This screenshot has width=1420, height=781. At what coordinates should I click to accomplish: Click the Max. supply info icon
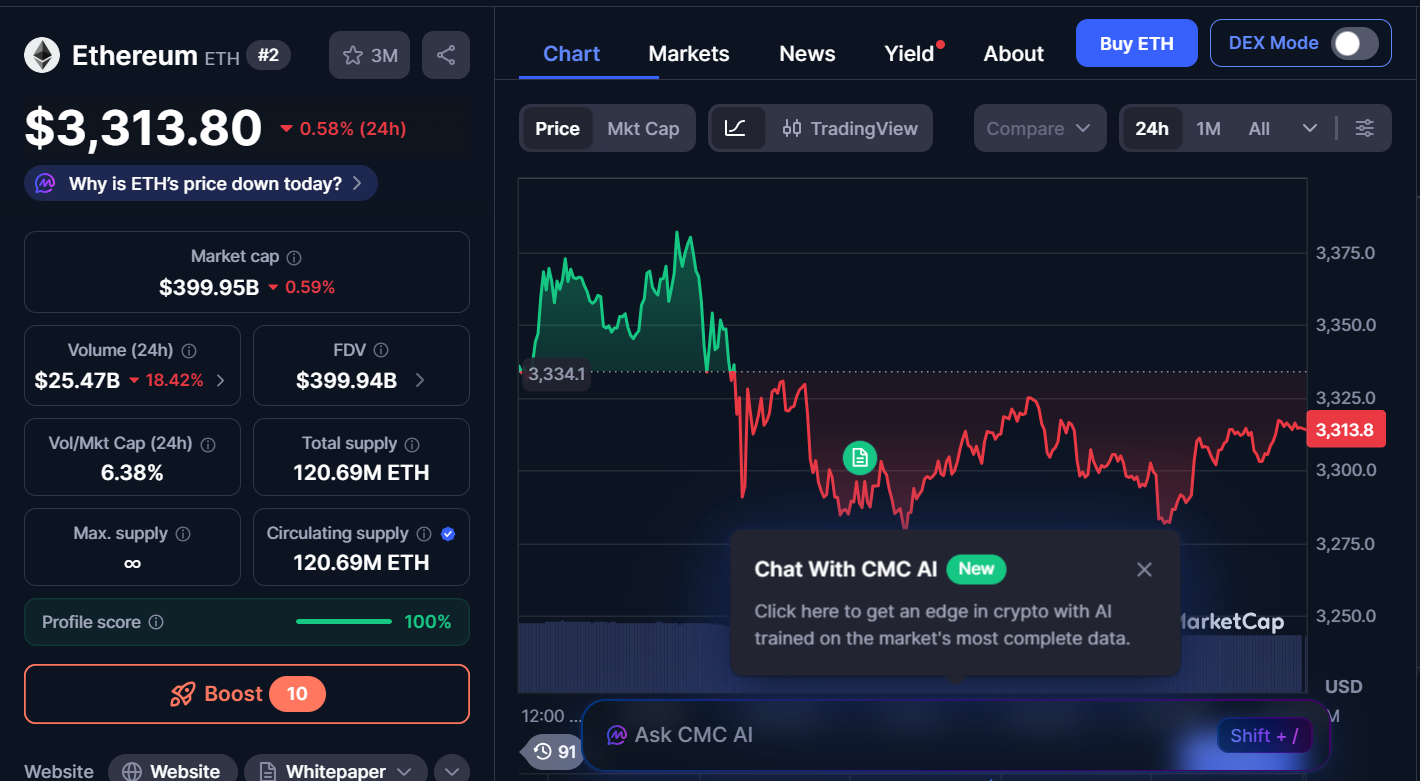point(183,534)
